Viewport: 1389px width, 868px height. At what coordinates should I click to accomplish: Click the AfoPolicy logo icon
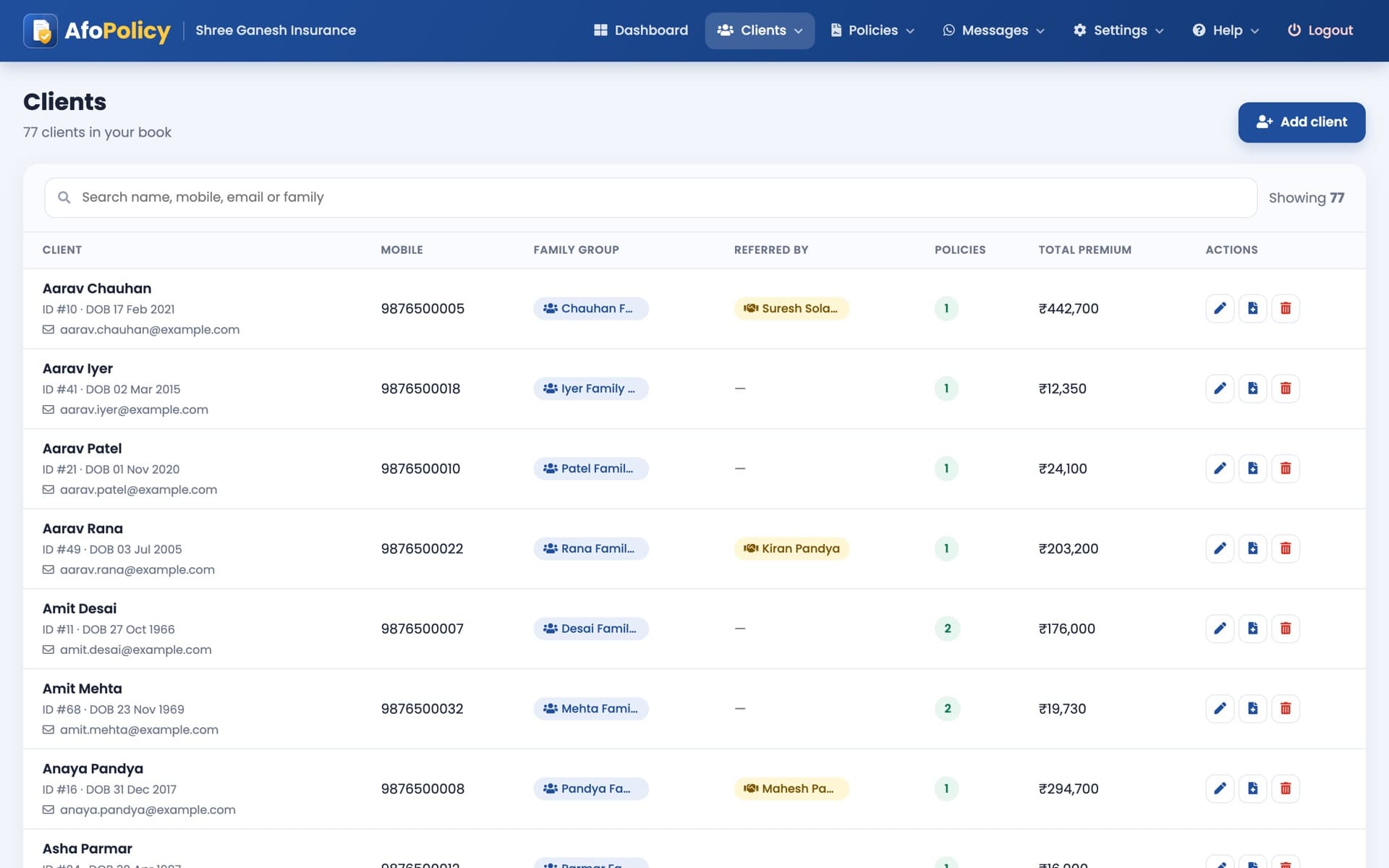coord(41,30)
